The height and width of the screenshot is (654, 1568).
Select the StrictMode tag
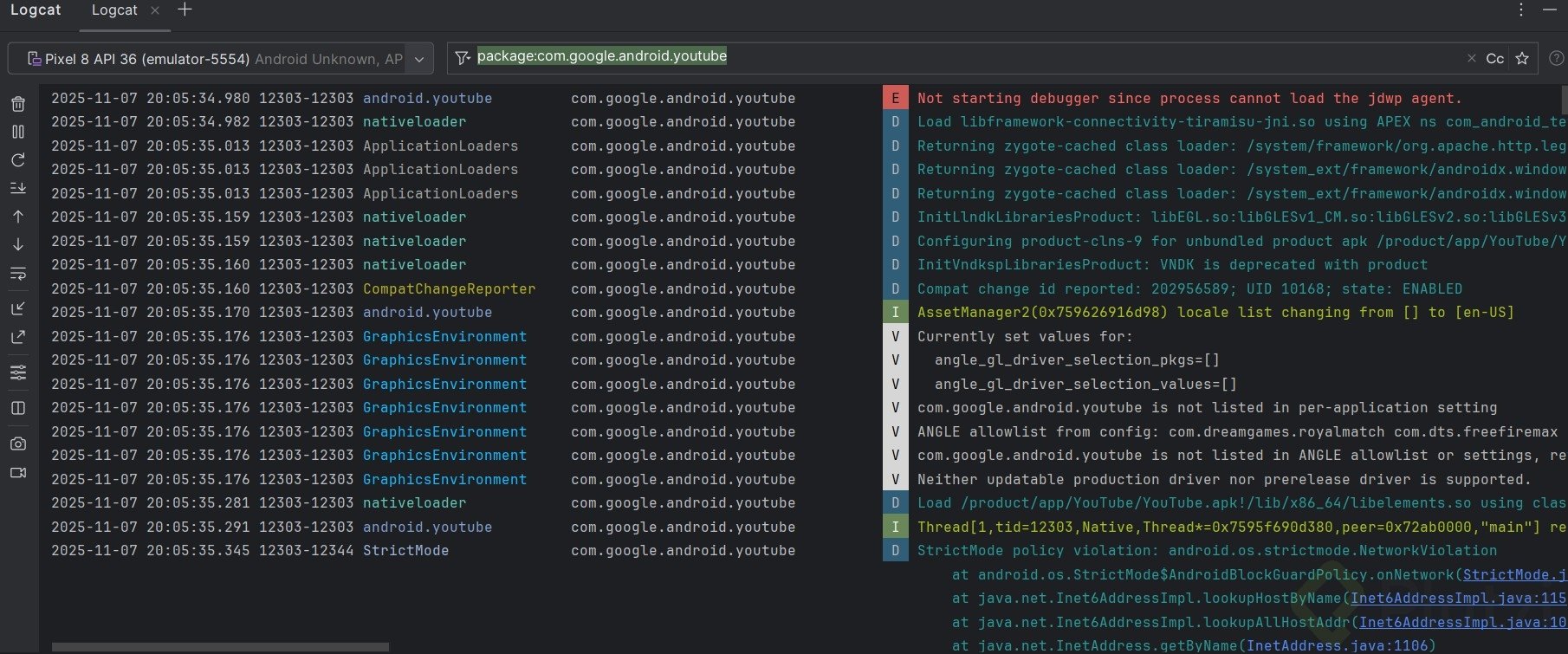pos(405,550)
